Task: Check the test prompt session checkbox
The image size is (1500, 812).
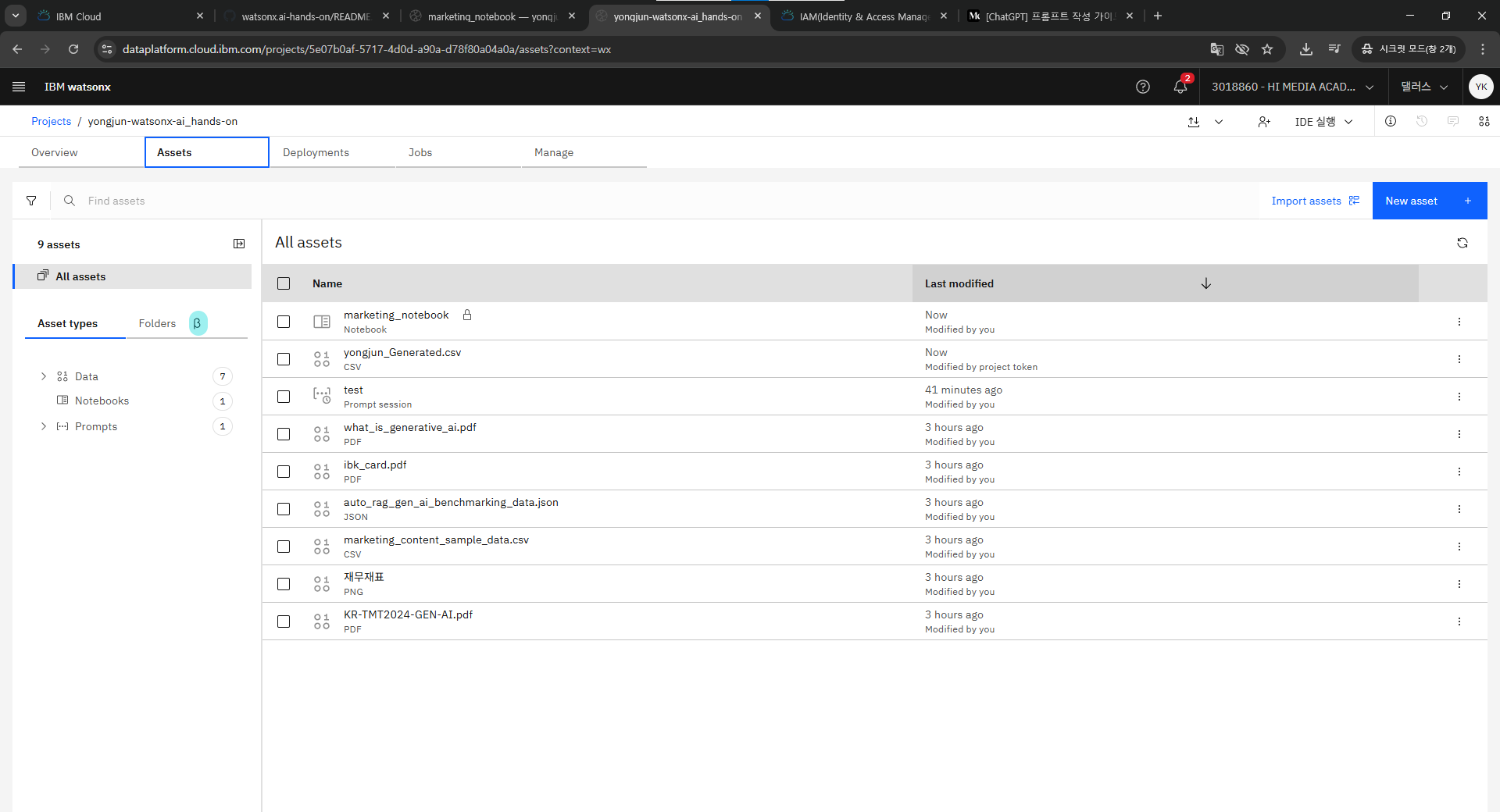Action: coord(284,397)
